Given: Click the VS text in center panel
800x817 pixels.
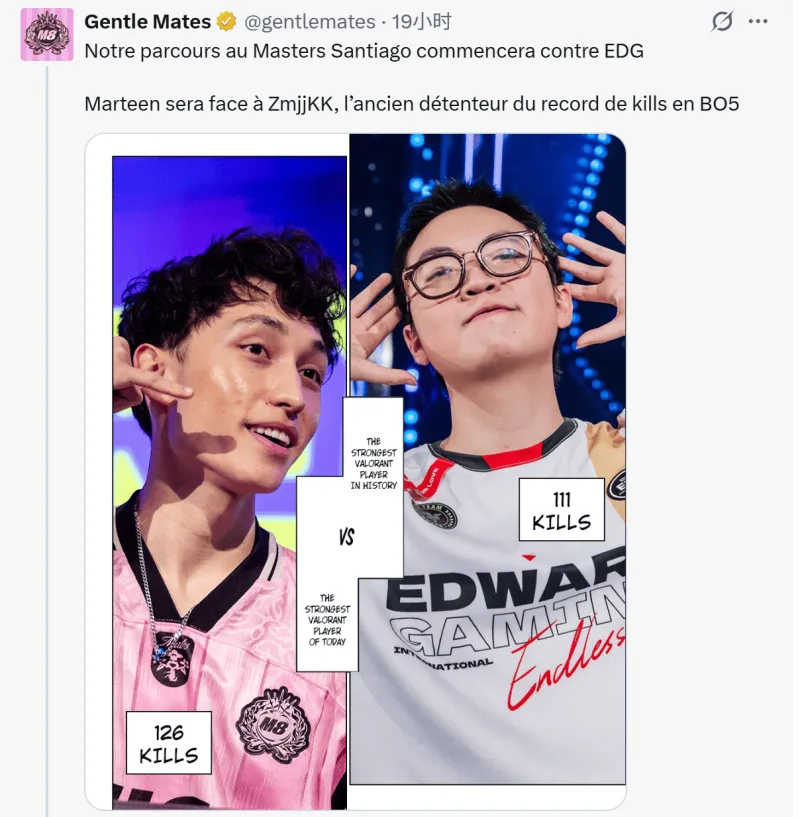Looking at the screenshot, I should (347, 537).
